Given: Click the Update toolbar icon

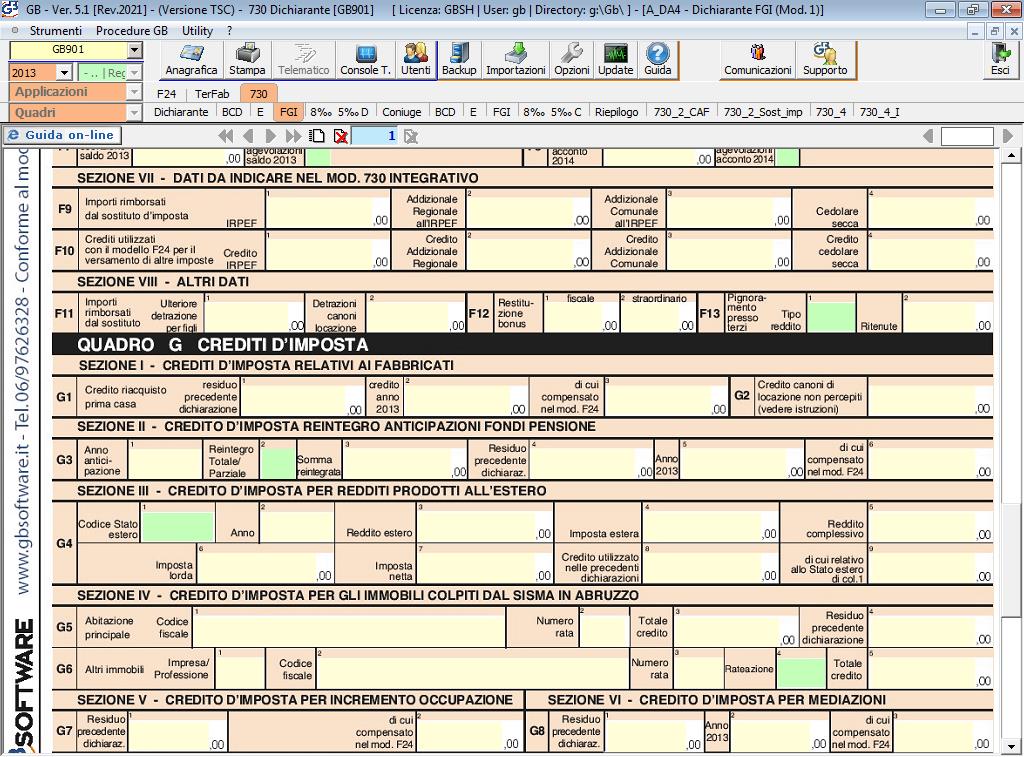Looking at the screenshot, I should click(x=616, y=60).
